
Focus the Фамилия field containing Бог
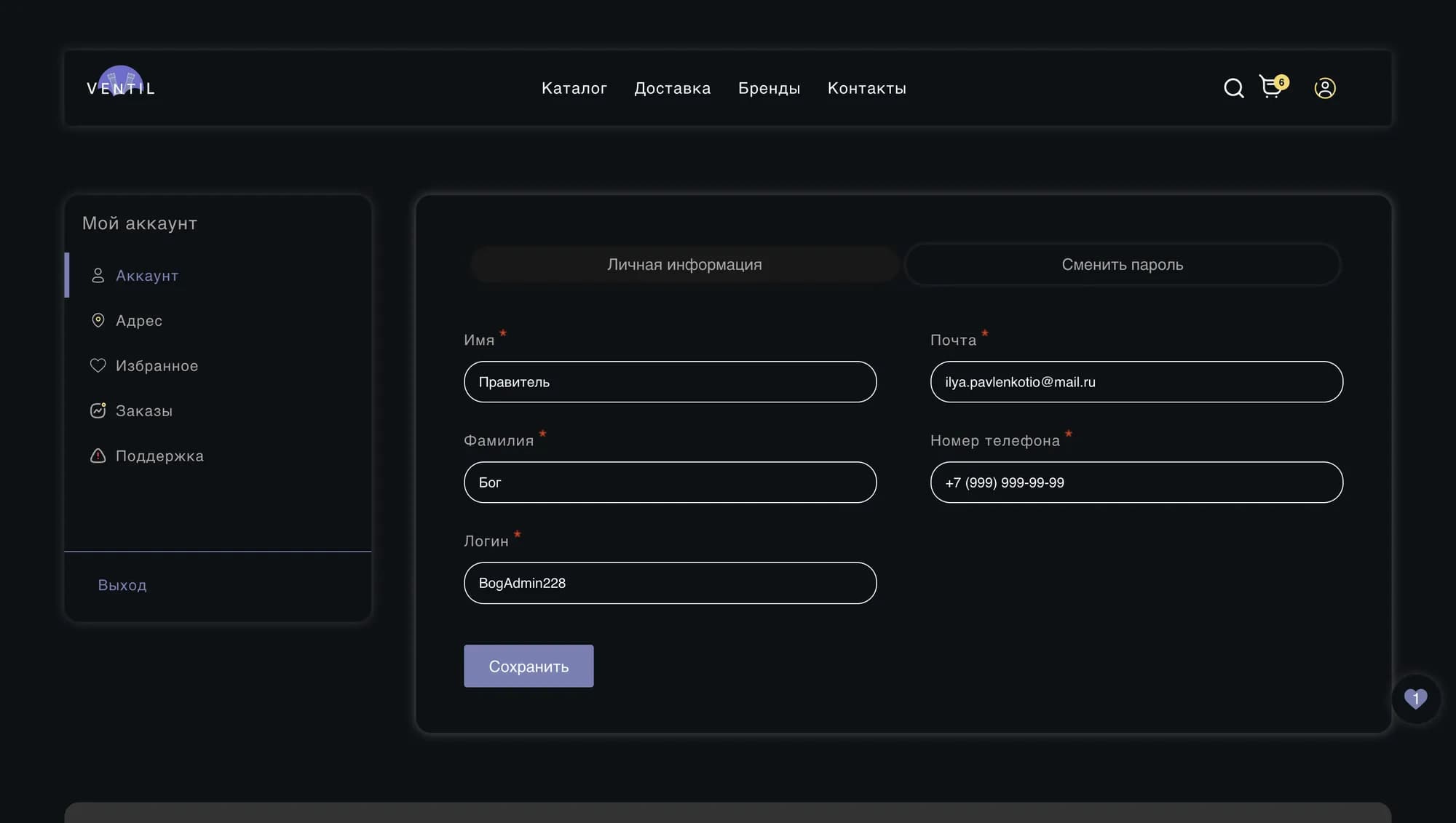point(670,482)
